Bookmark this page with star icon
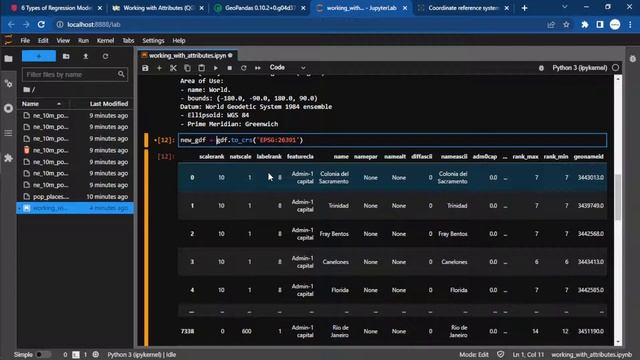This screenshot has width=640, height=360. (x=566, y=24)
